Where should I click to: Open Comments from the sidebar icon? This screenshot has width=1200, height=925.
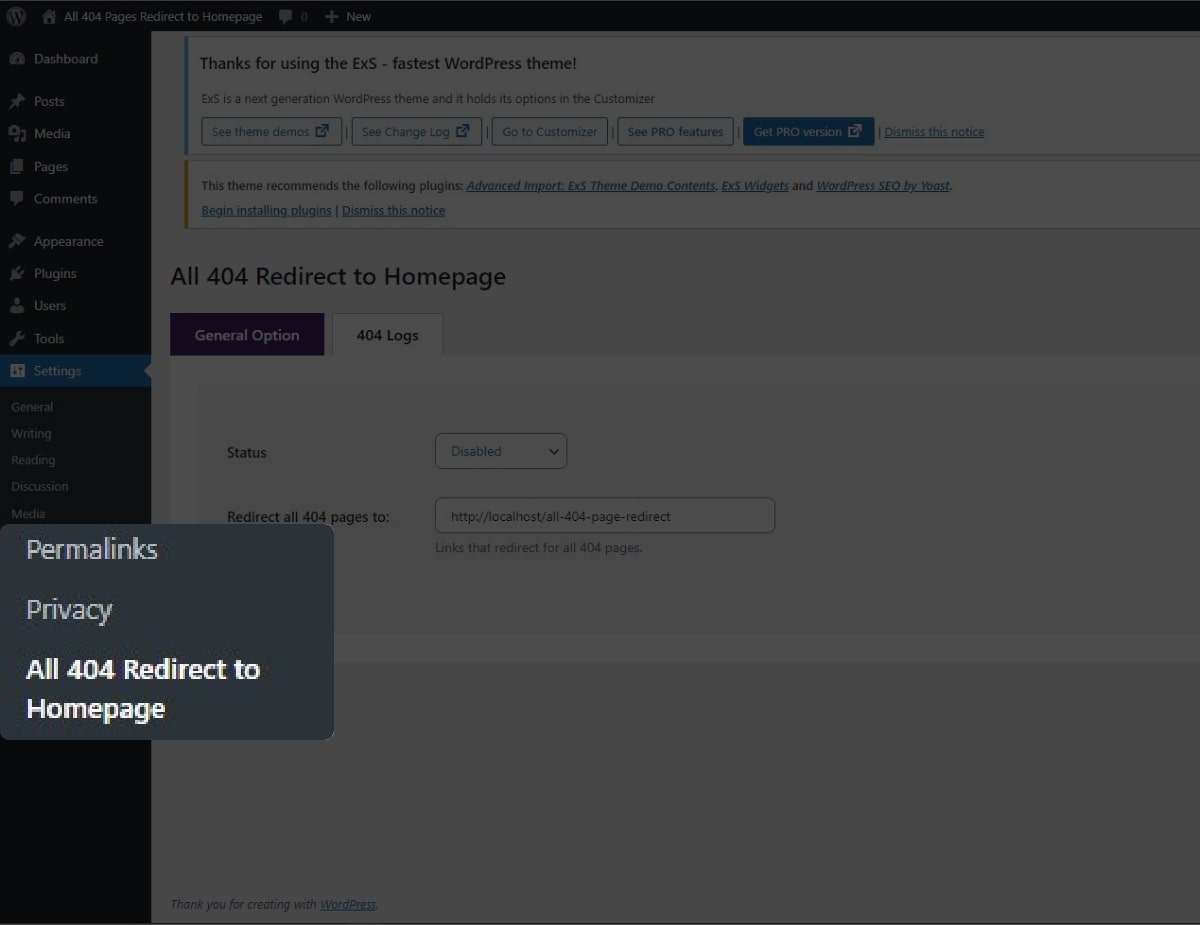tap(17, 198)
